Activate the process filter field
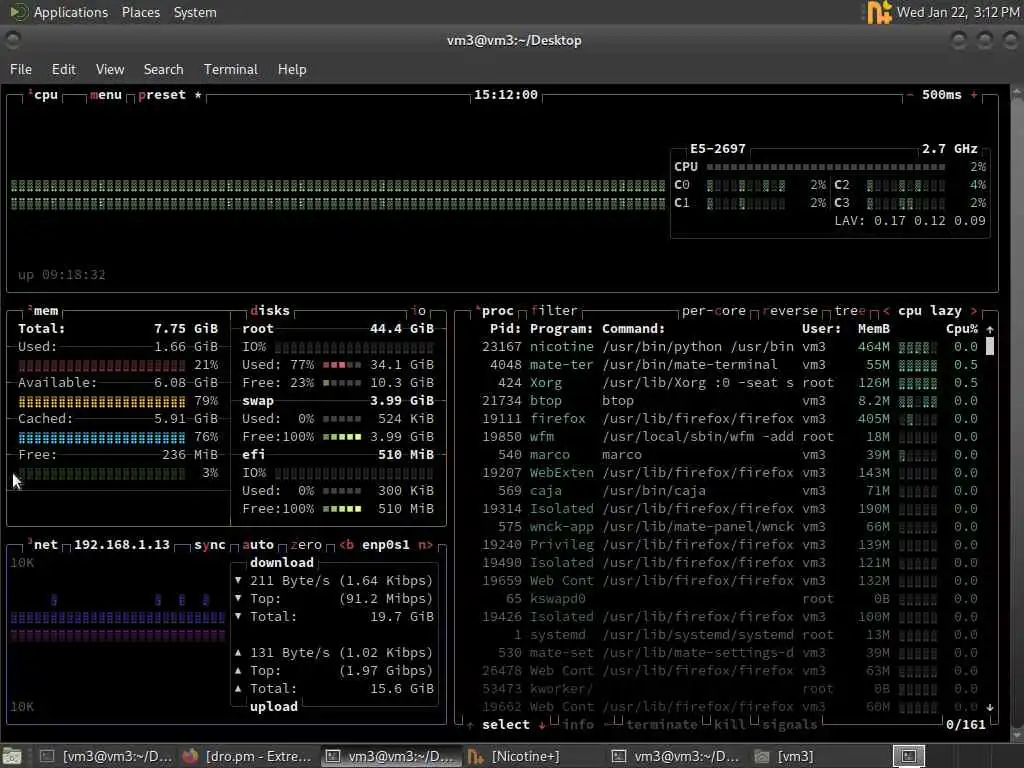 [554, 311]
